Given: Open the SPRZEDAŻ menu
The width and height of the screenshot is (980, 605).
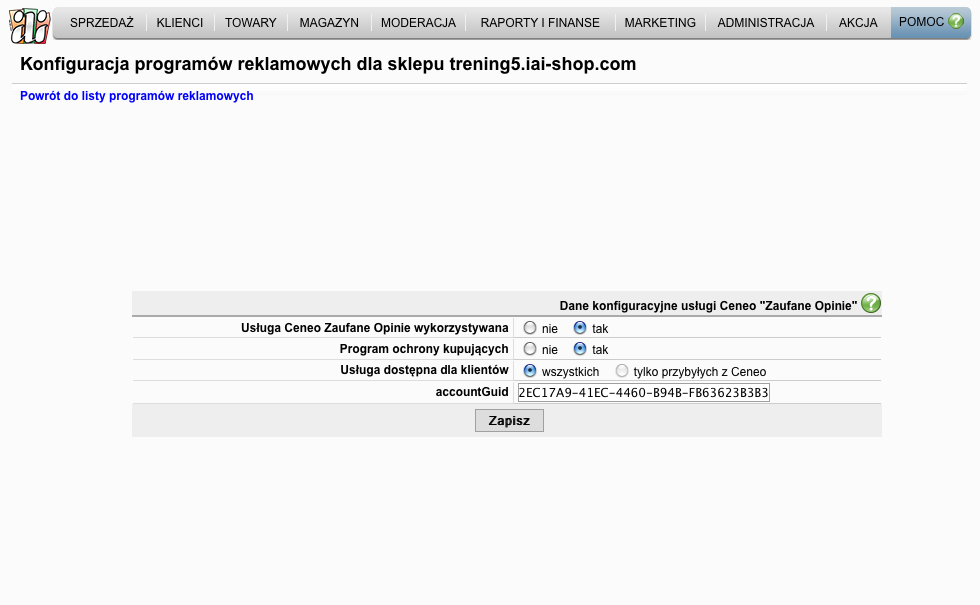Looking at the screenshot, I should (x=102, y=22).
